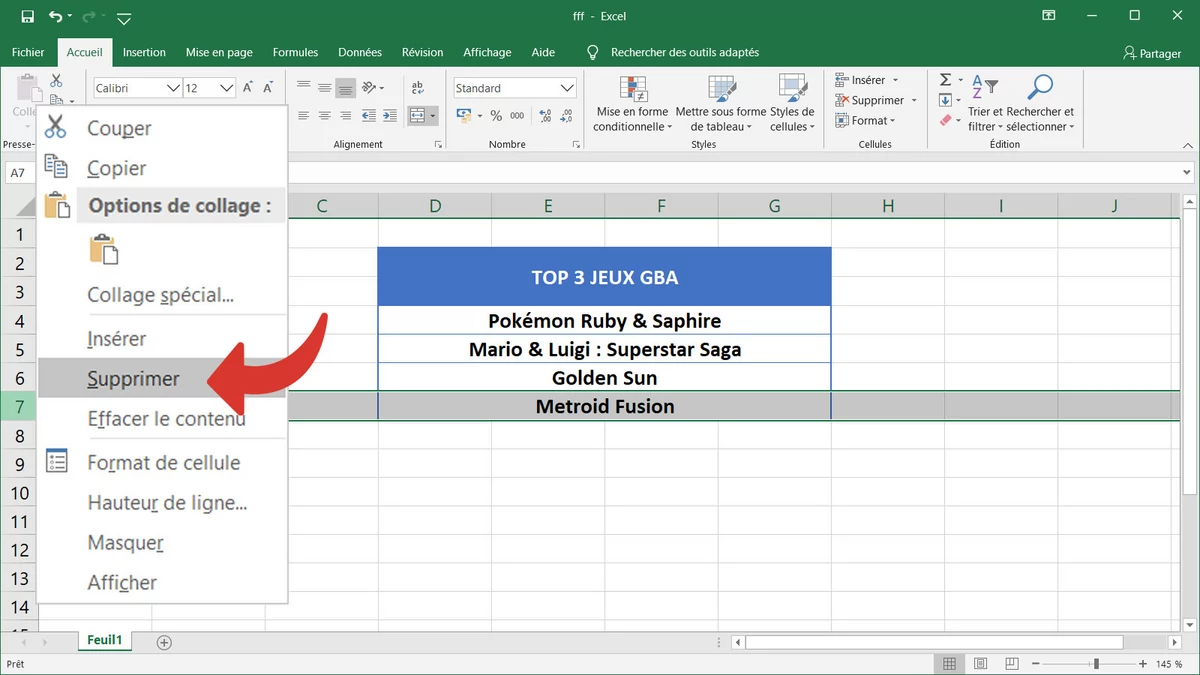
Task: Switch to the Formules tab
Action: coord(295,52)
